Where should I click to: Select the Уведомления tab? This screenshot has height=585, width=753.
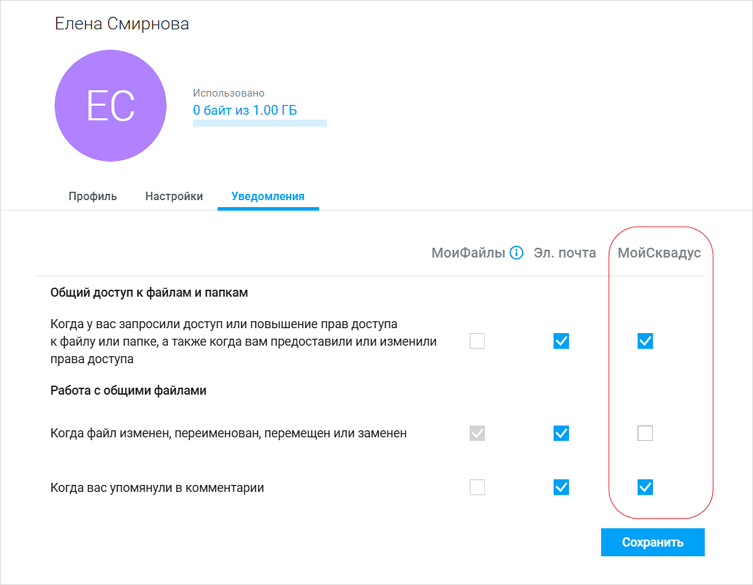click(x=268, y=196)
